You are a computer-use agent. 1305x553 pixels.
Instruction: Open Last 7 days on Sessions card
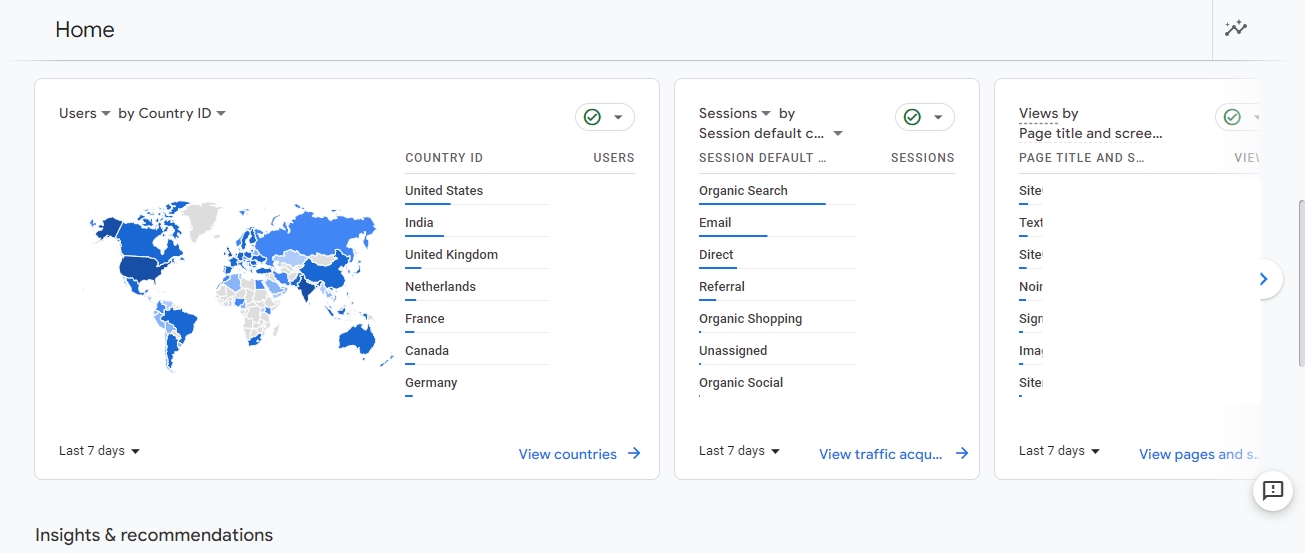tap(739, 451)
